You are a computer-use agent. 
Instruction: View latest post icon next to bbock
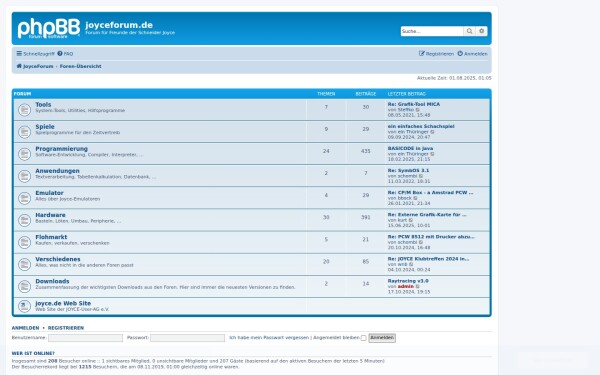(x=416, y=198)
